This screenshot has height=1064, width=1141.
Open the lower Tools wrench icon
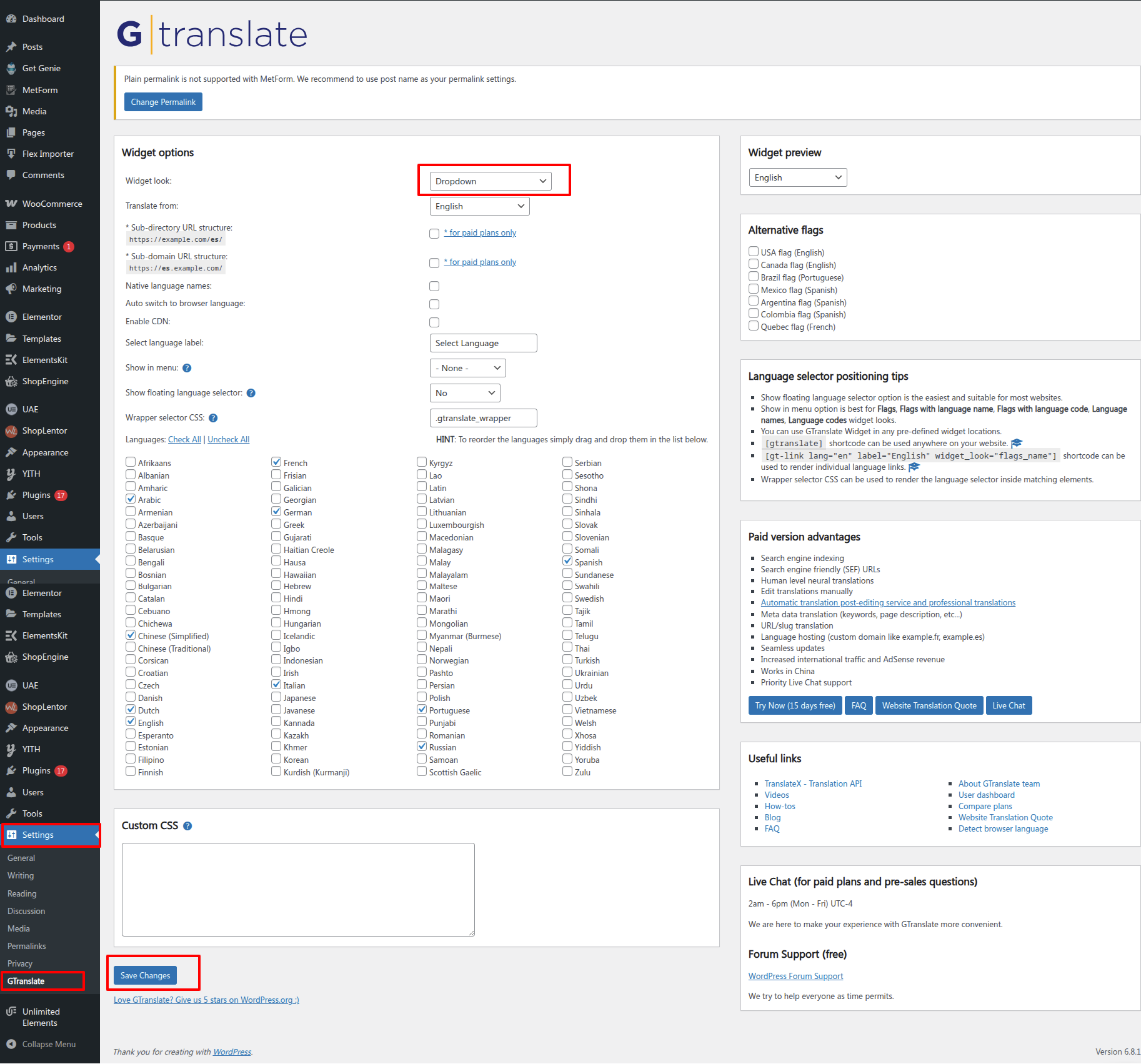coord(11,813)
